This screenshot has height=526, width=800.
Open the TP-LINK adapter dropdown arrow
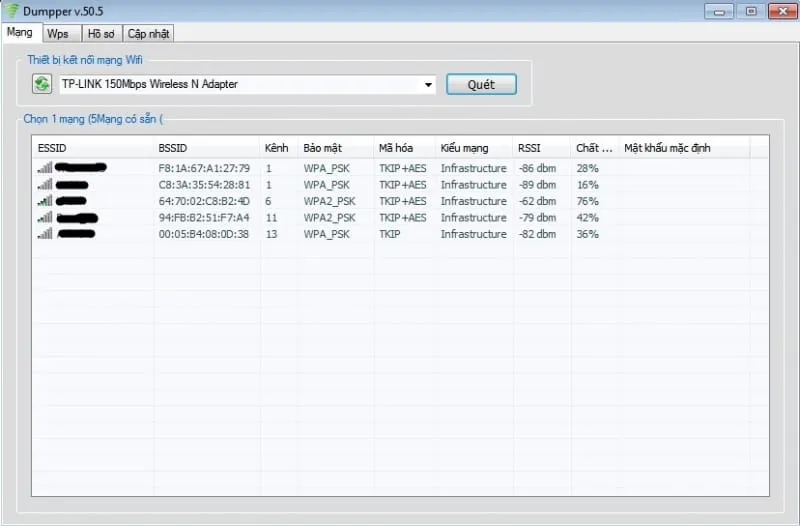(x=429, y=85)
